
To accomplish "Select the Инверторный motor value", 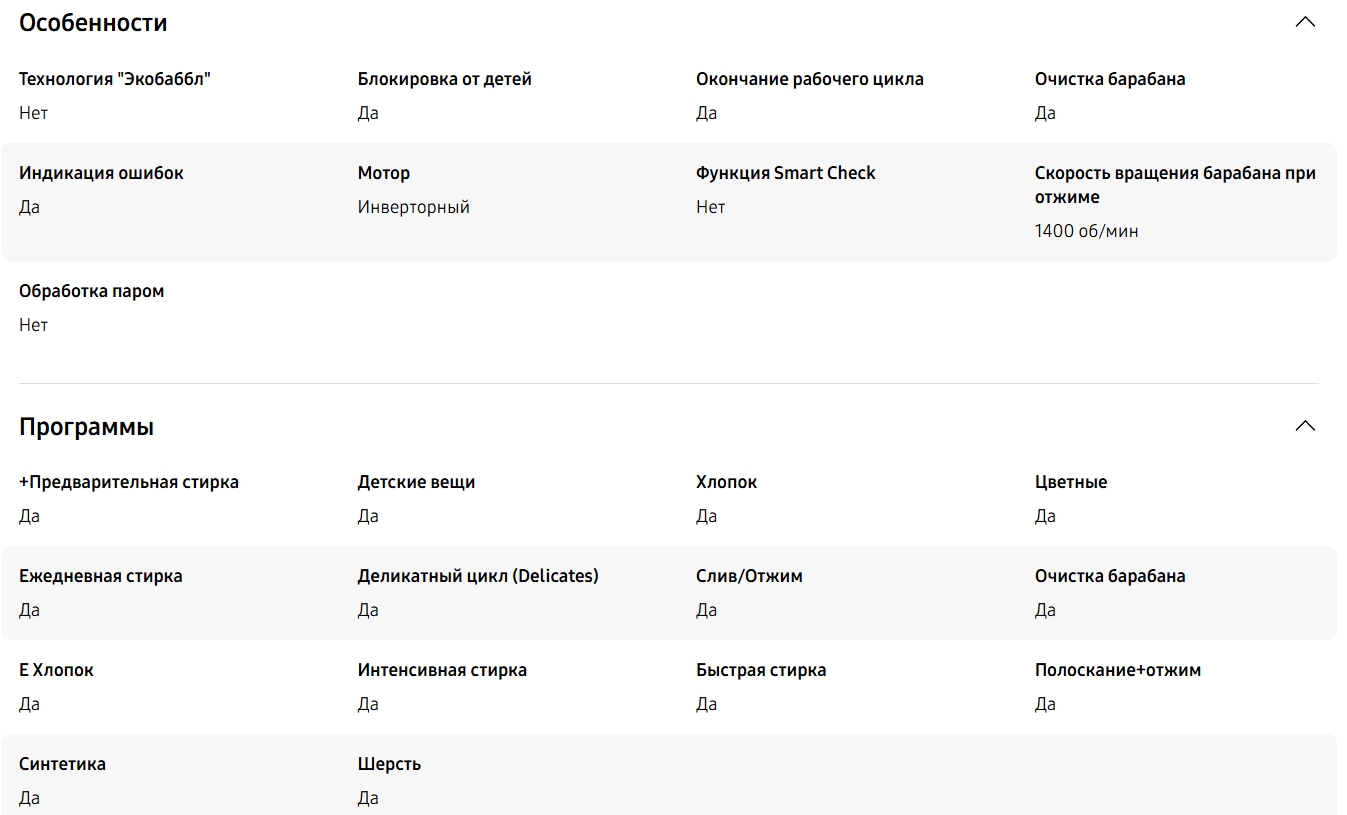I will point(414,207).
